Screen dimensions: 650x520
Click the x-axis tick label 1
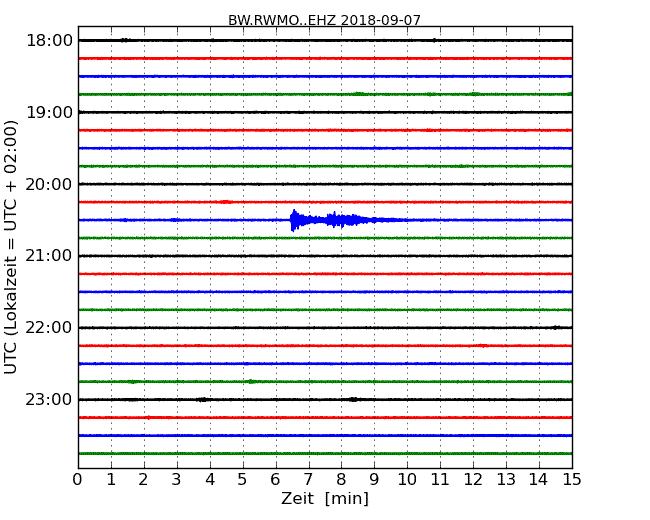(x=111, y=479)
